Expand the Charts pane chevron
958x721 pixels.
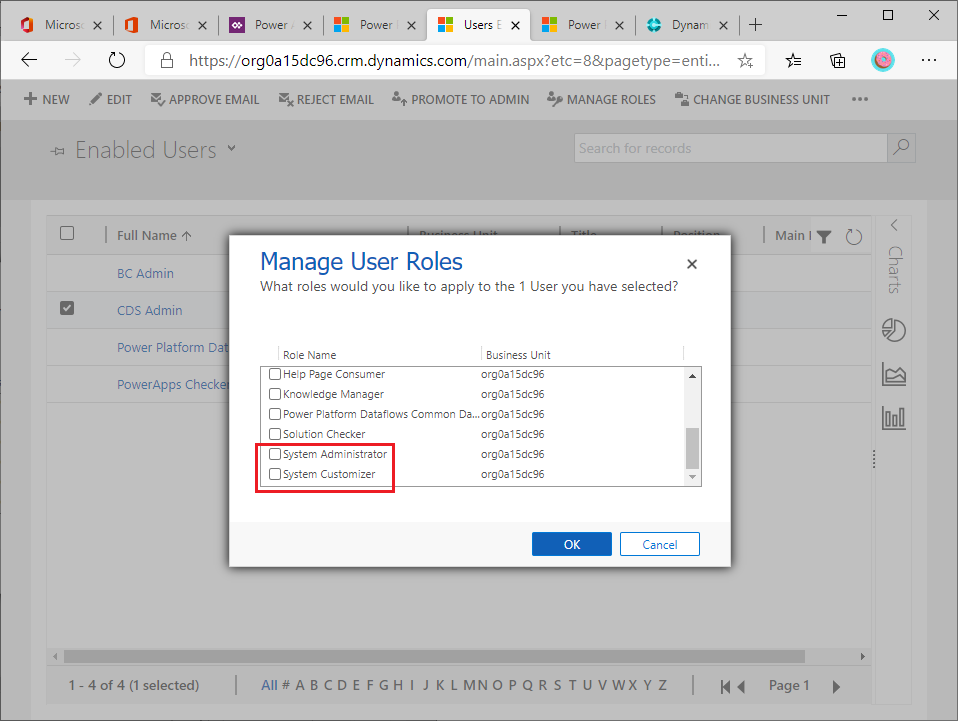coord(894,225)
